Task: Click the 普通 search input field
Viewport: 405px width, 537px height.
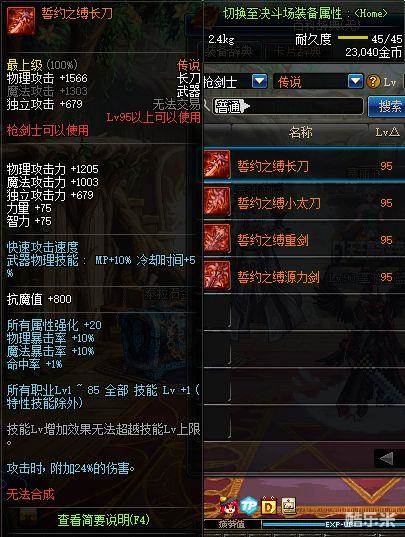Action: point(288,107)
